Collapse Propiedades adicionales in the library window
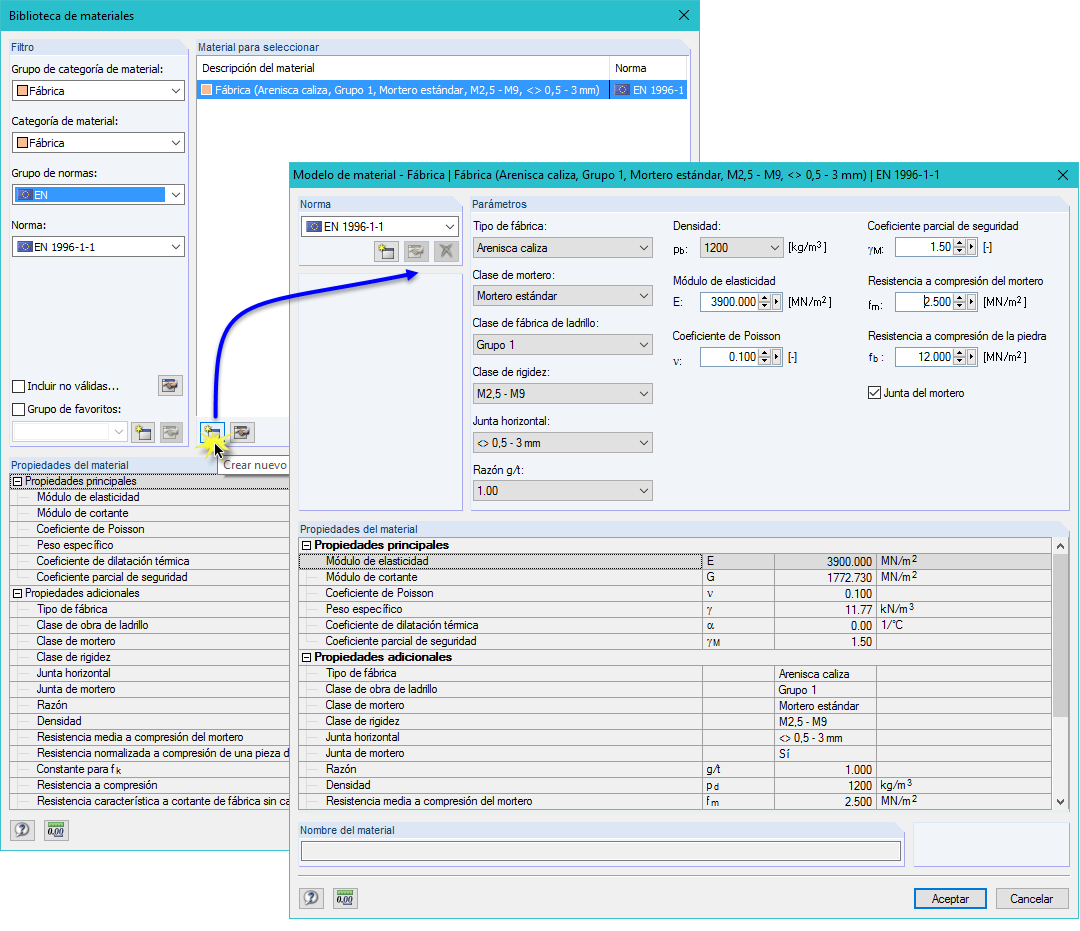Viewport: 1080px width, 931px height. [x=18, y=594]
